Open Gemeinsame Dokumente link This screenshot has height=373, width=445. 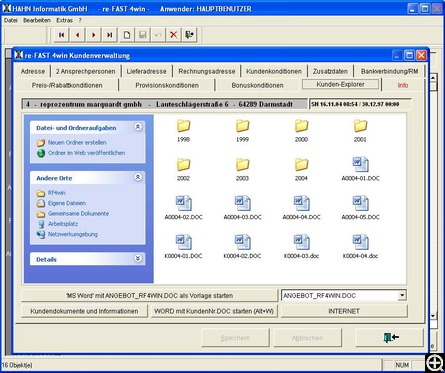(x=78, y=213)
